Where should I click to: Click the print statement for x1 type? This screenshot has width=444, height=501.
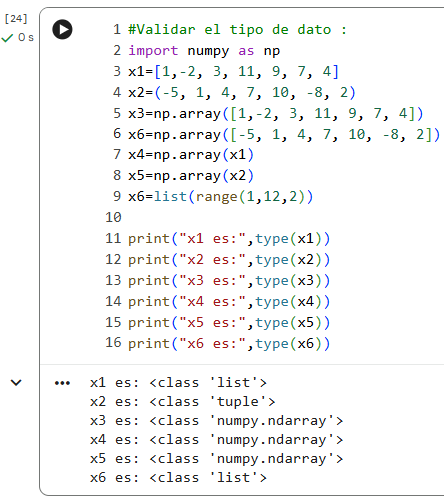(x=229, y=239)
